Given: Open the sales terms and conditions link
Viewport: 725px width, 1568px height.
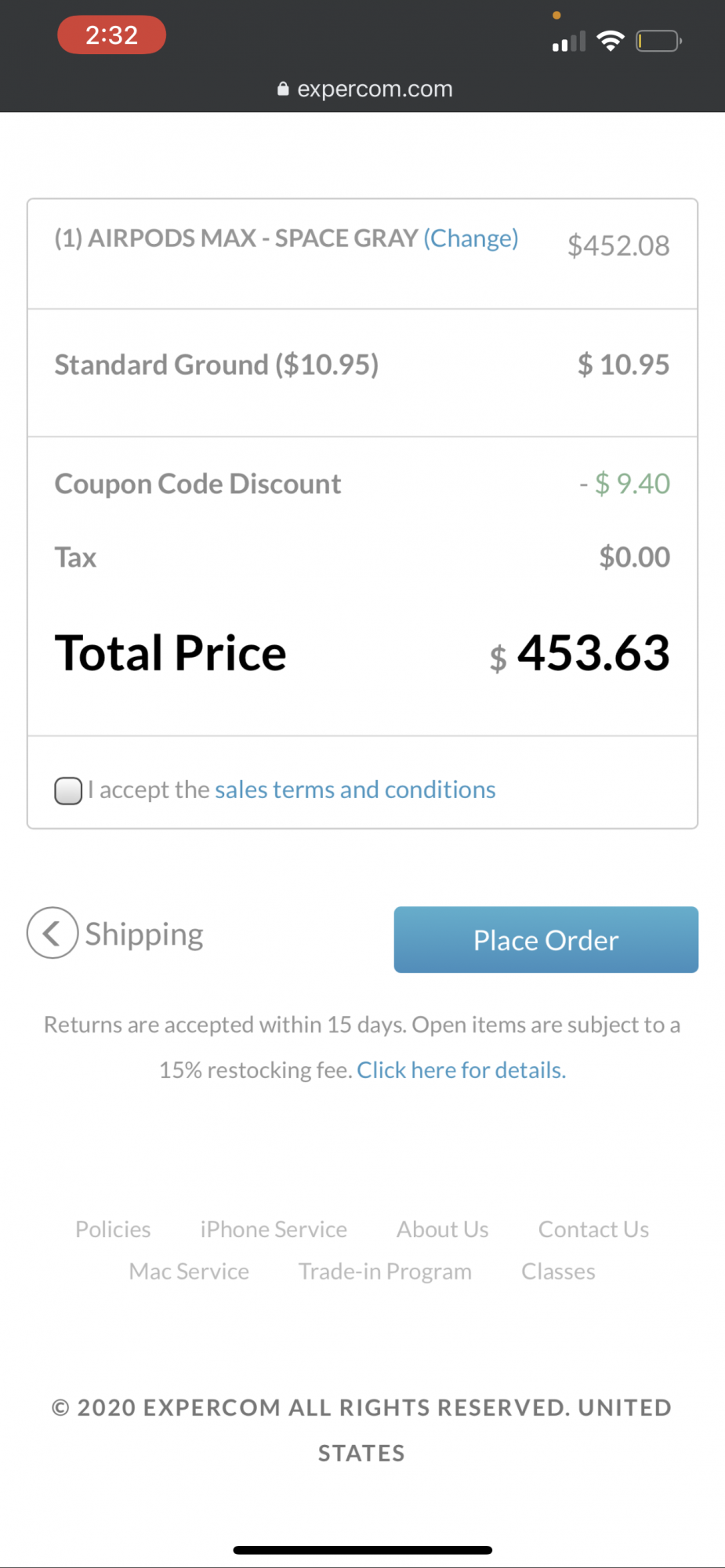Looking at the screenshot, I should (x=355, y=789).
